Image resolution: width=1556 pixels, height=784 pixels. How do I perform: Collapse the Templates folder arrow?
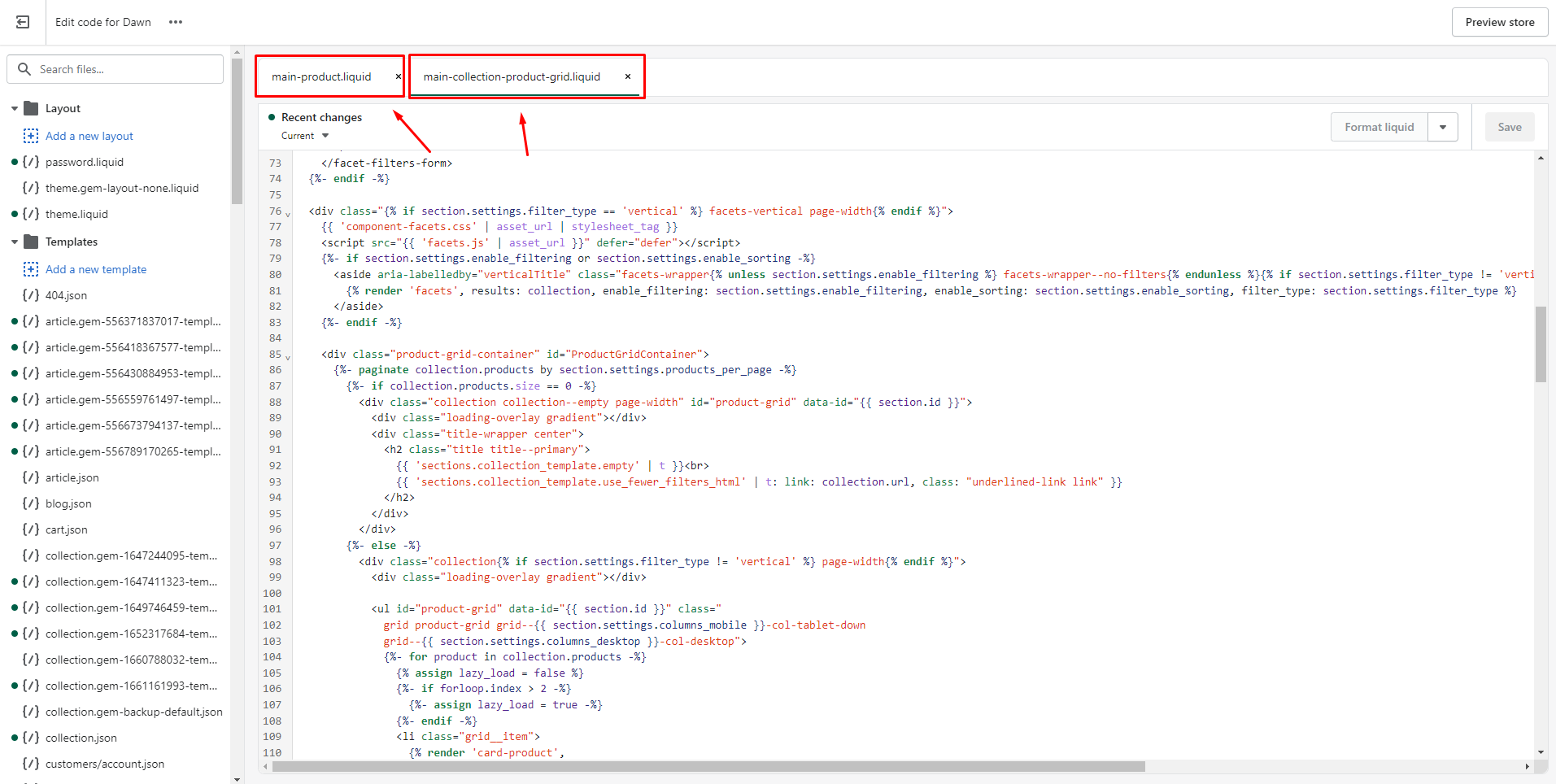pos(15,242)
